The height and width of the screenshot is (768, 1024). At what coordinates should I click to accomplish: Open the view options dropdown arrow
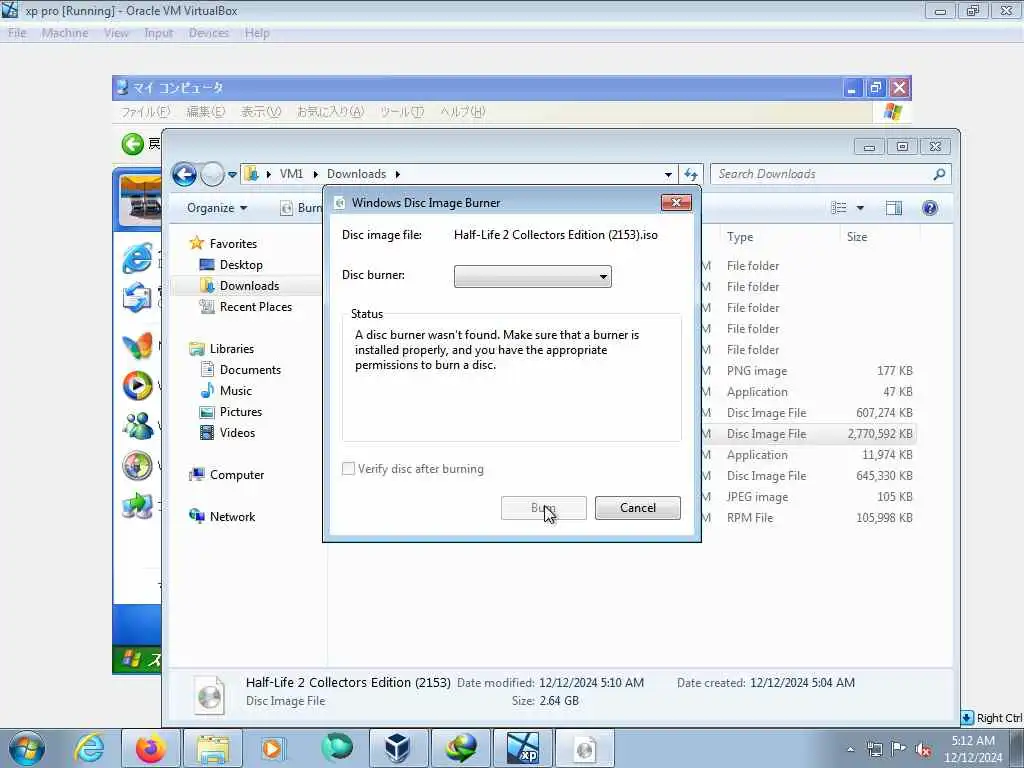pyautogui.click(x=860, y=208)
